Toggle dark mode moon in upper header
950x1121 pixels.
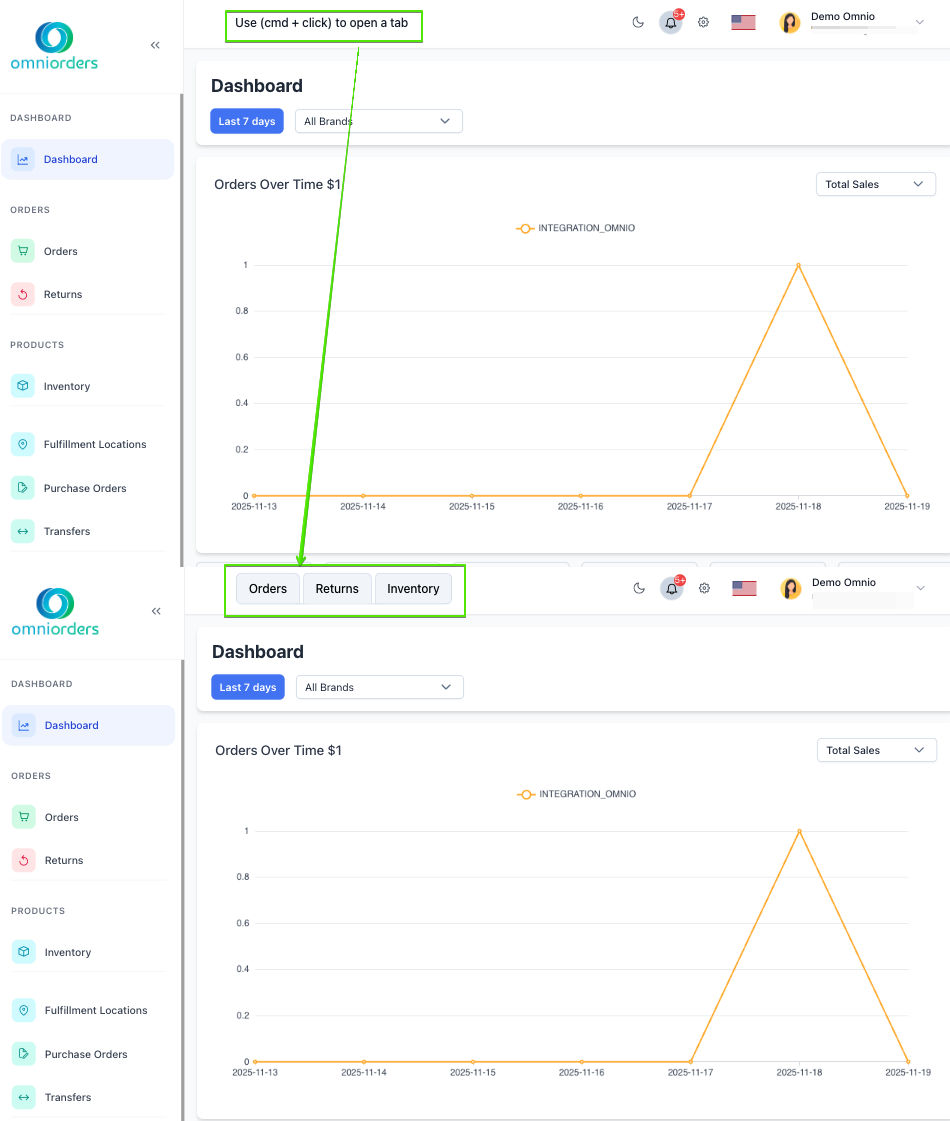tap(638, 22)
